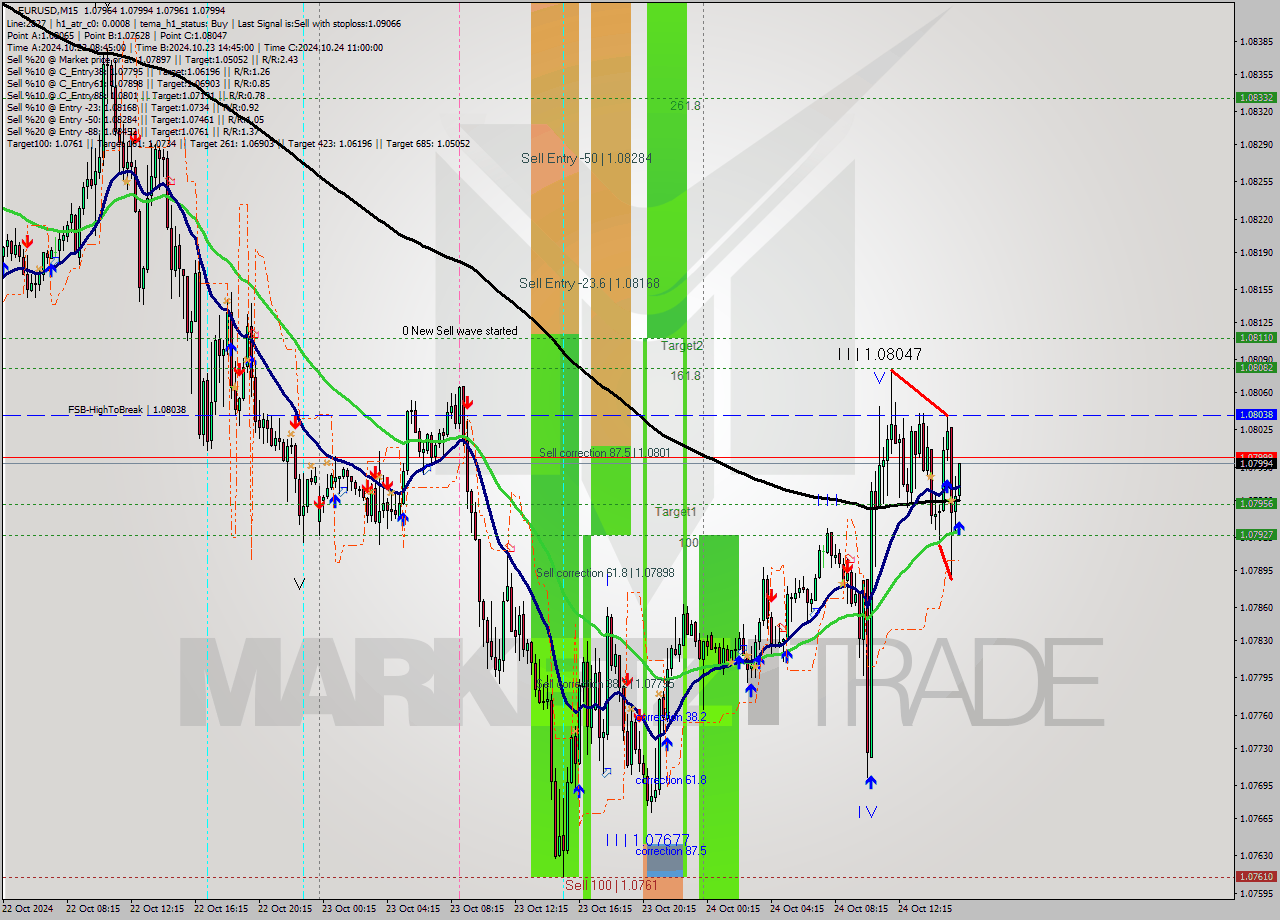This screenshot has width=1280, height=920.
Task: Click the green 1.08110 price tag
Action: pos(1256,338)
